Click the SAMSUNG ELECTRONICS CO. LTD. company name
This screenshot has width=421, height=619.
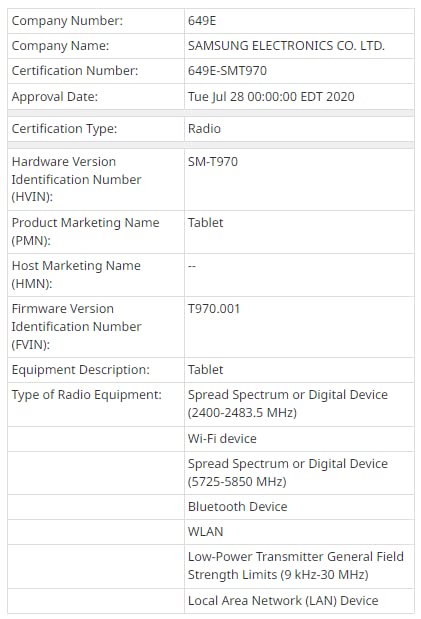[x=286, y=46]
